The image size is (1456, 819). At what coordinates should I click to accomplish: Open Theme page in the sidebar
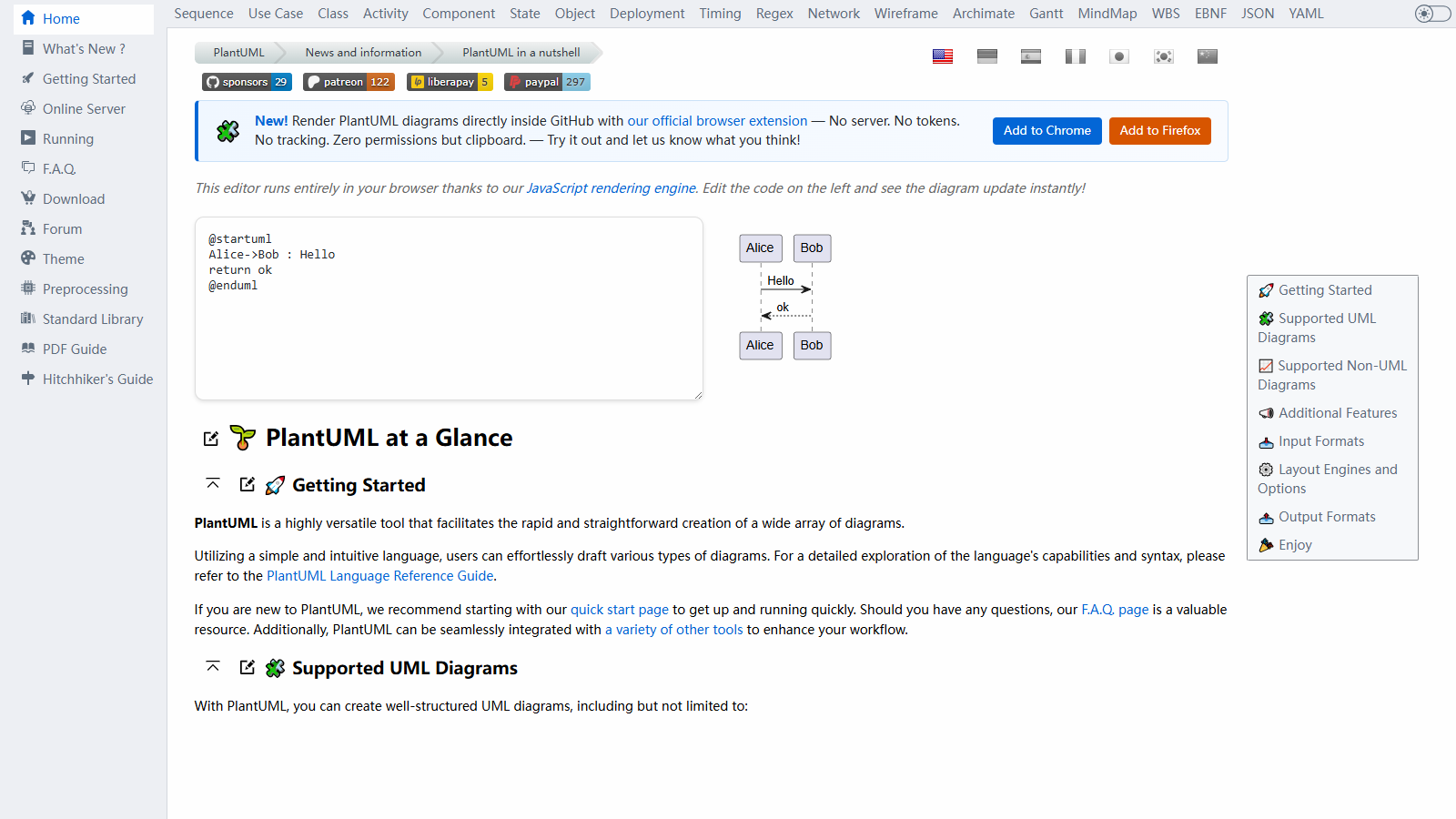point(84,259)
